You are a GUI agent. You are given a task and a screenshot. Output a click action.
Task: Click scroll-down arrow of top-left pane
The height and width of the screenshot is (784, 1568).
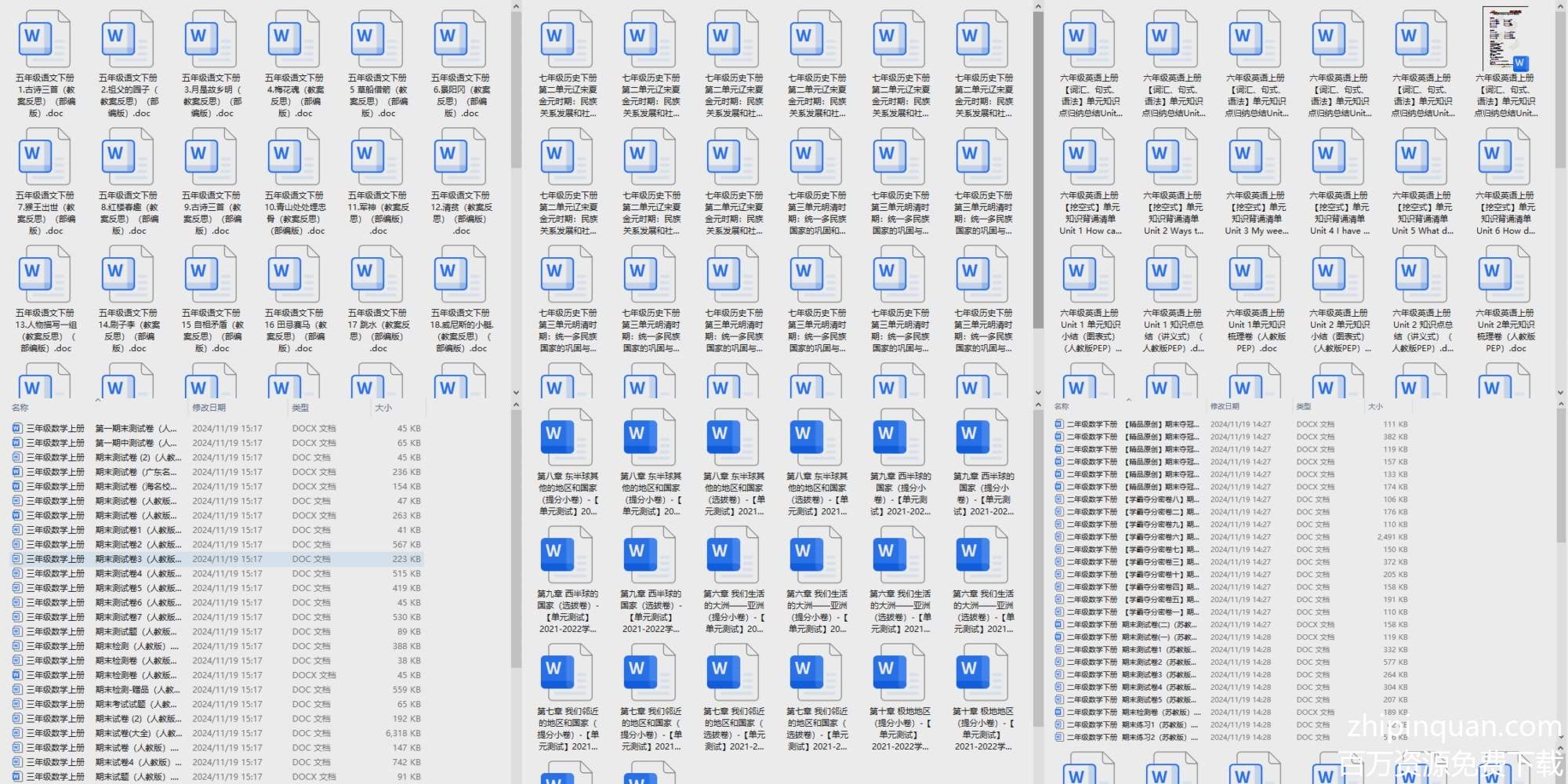(x=516, y=392)
